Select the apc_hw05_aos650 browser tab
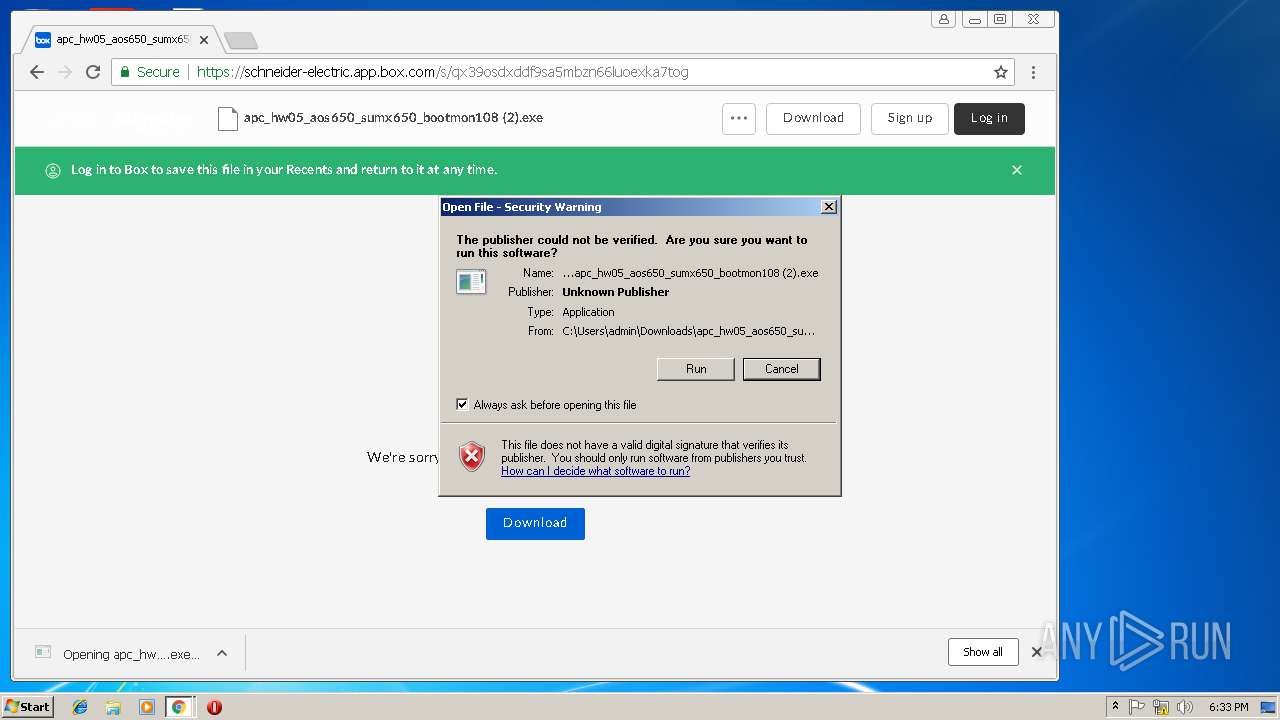The height and width of the screenshot is (720, 1280). click(122, 40)
